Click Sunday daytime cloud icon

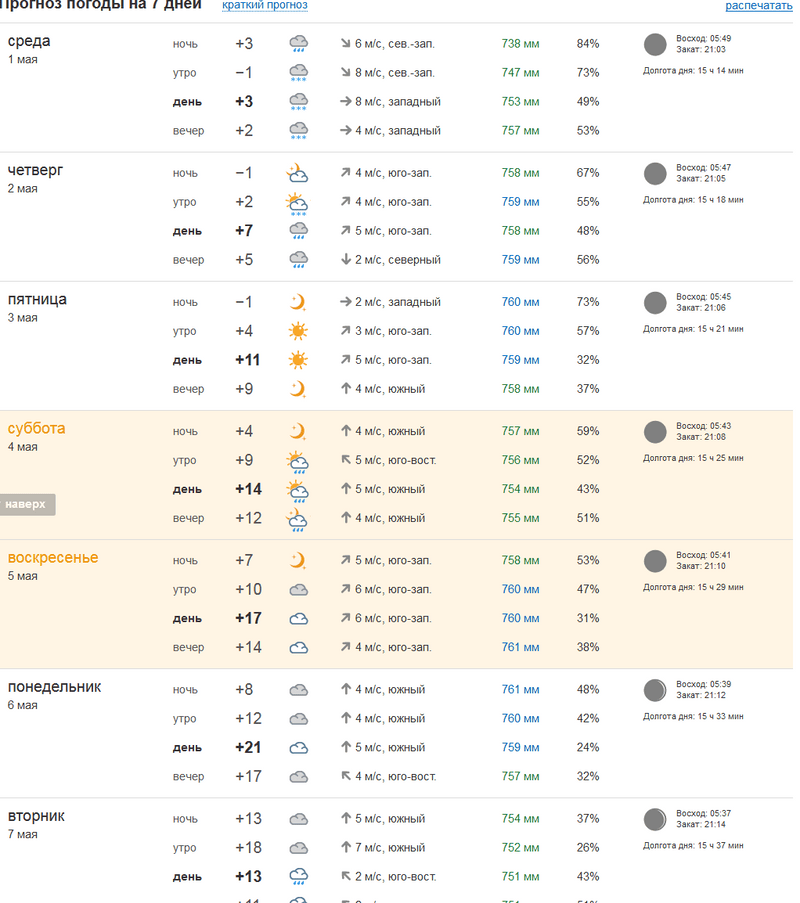pyautogui.click(x=298, y=619)
